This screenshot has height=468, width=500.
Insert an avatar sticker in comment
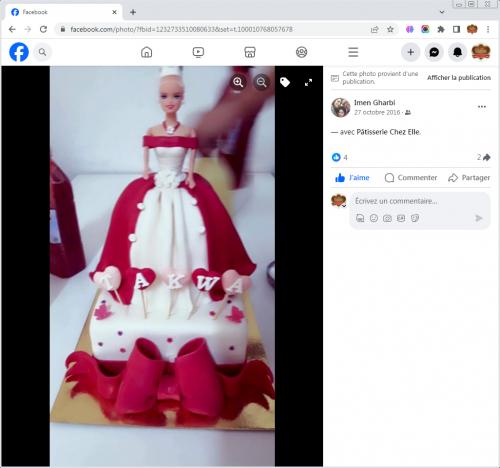click(x=360, y=218)
